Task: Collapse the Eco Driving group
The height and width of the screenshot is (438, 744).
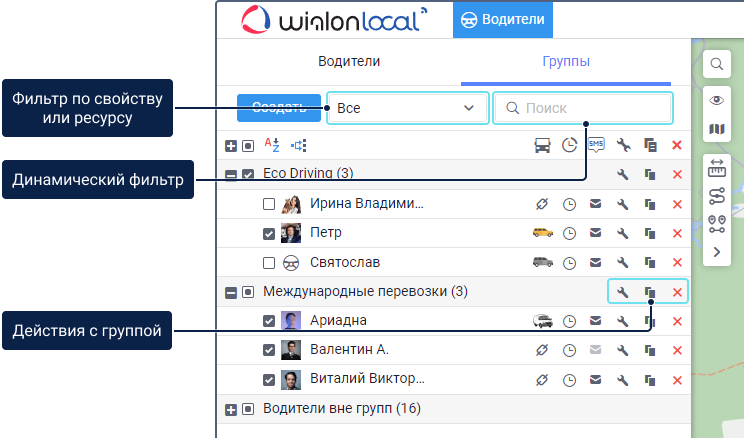Action: tap(231, 175)
